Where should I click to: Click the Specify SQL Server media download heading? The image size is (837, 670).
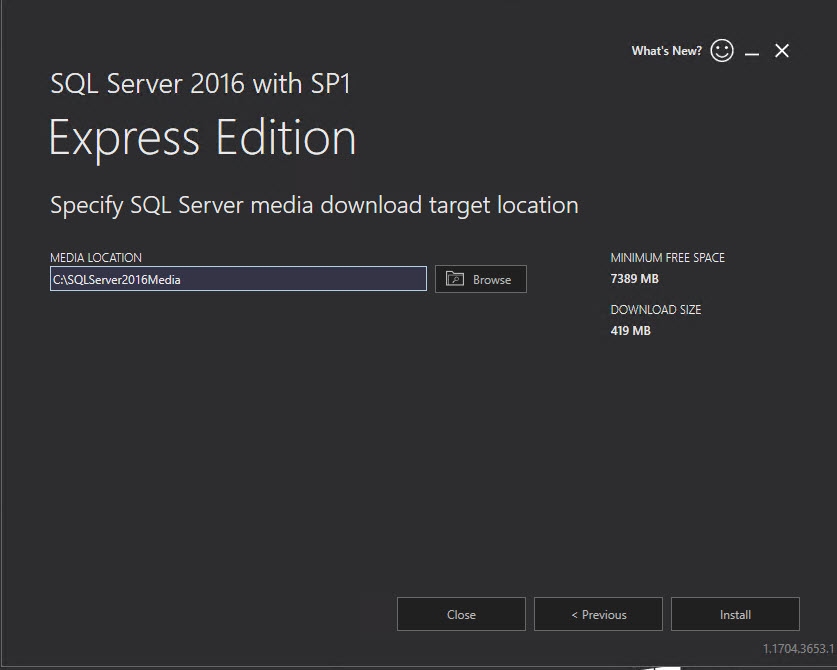(x=314, y=206)
